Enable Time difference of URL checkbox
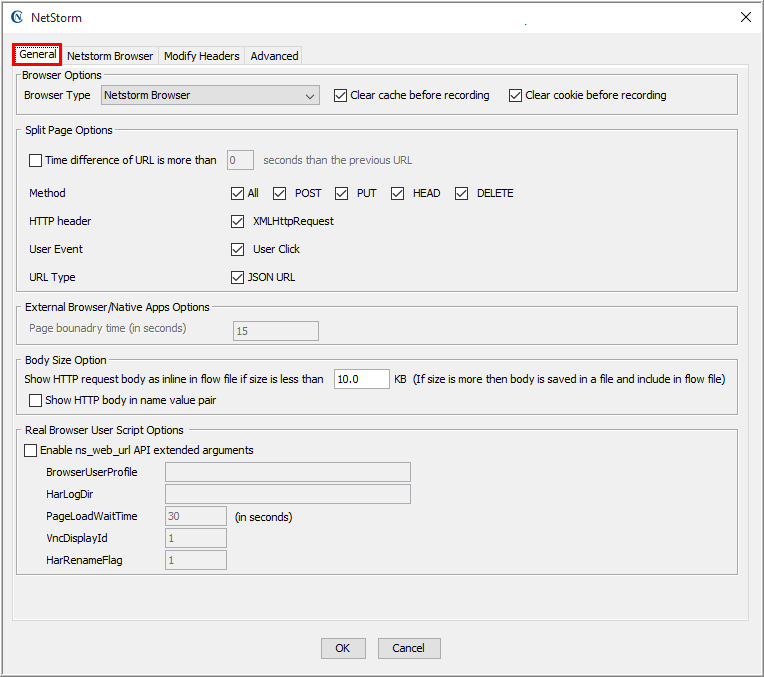764x677 pixels. pos(35,160)
